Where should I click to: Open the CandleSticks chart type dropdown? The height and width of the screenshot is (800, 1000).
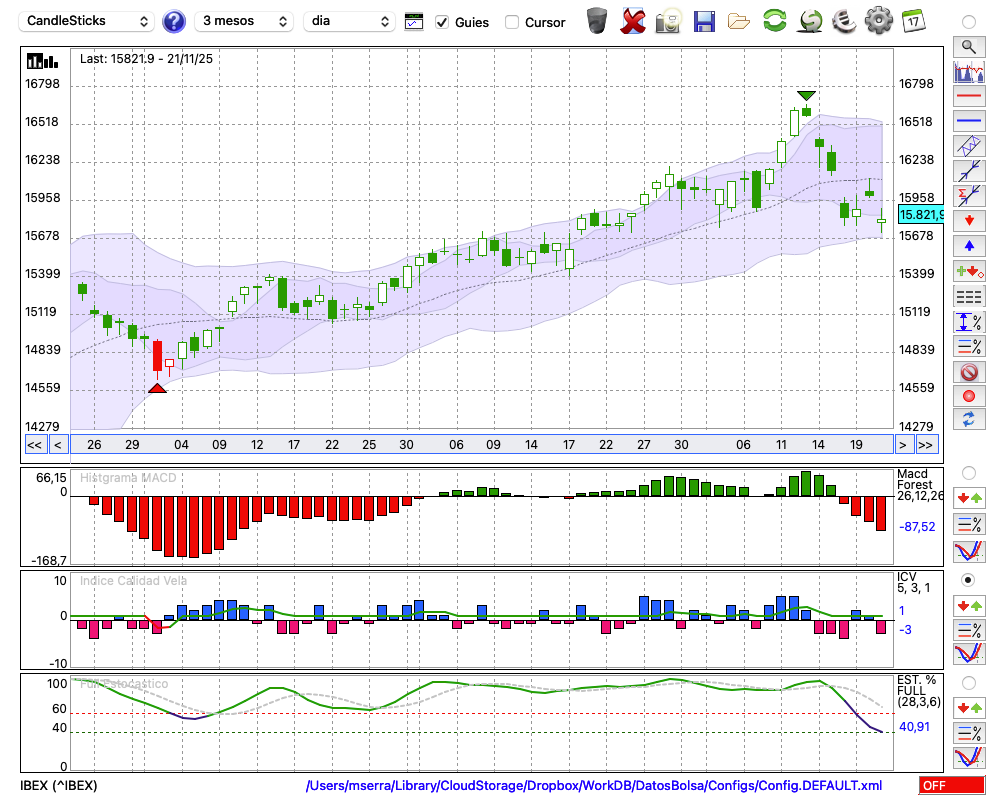tap(87, 21)
